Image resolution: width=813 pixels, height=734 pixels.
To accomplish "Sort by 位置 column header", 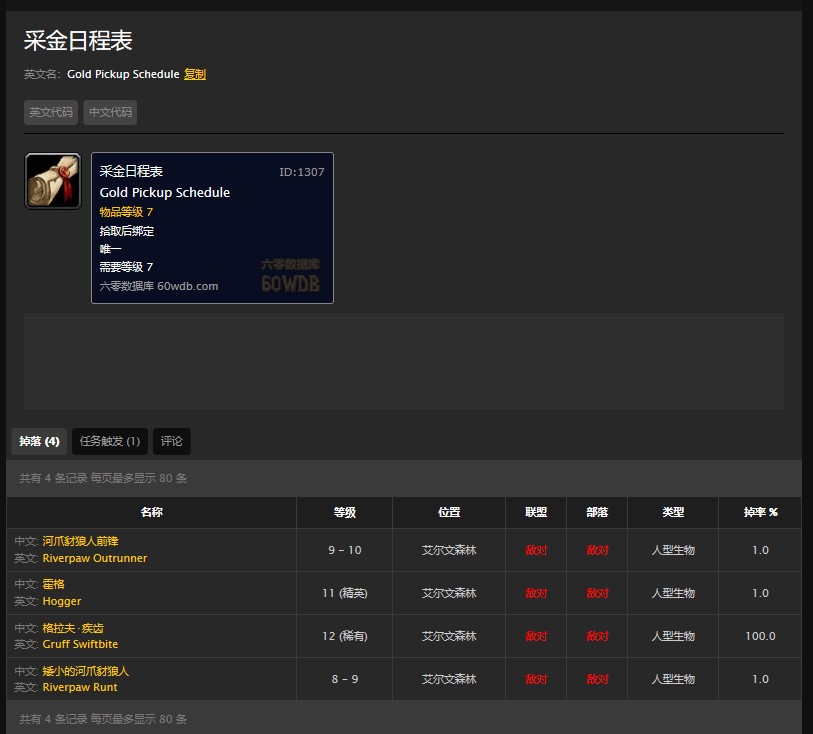I will click(449, 512).
